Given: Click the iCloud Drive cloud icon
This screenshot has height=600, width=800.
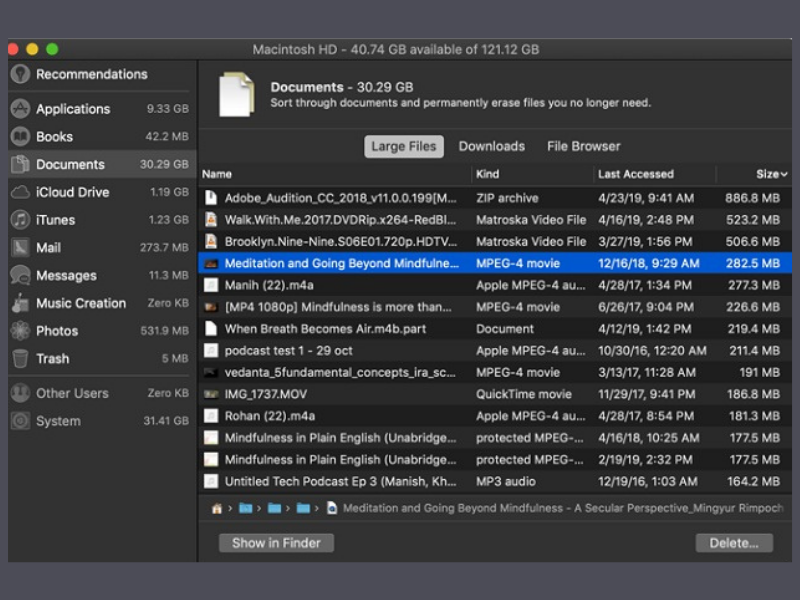Looking at the screenshot, I should pyautogui.click(x=20, y=192).
